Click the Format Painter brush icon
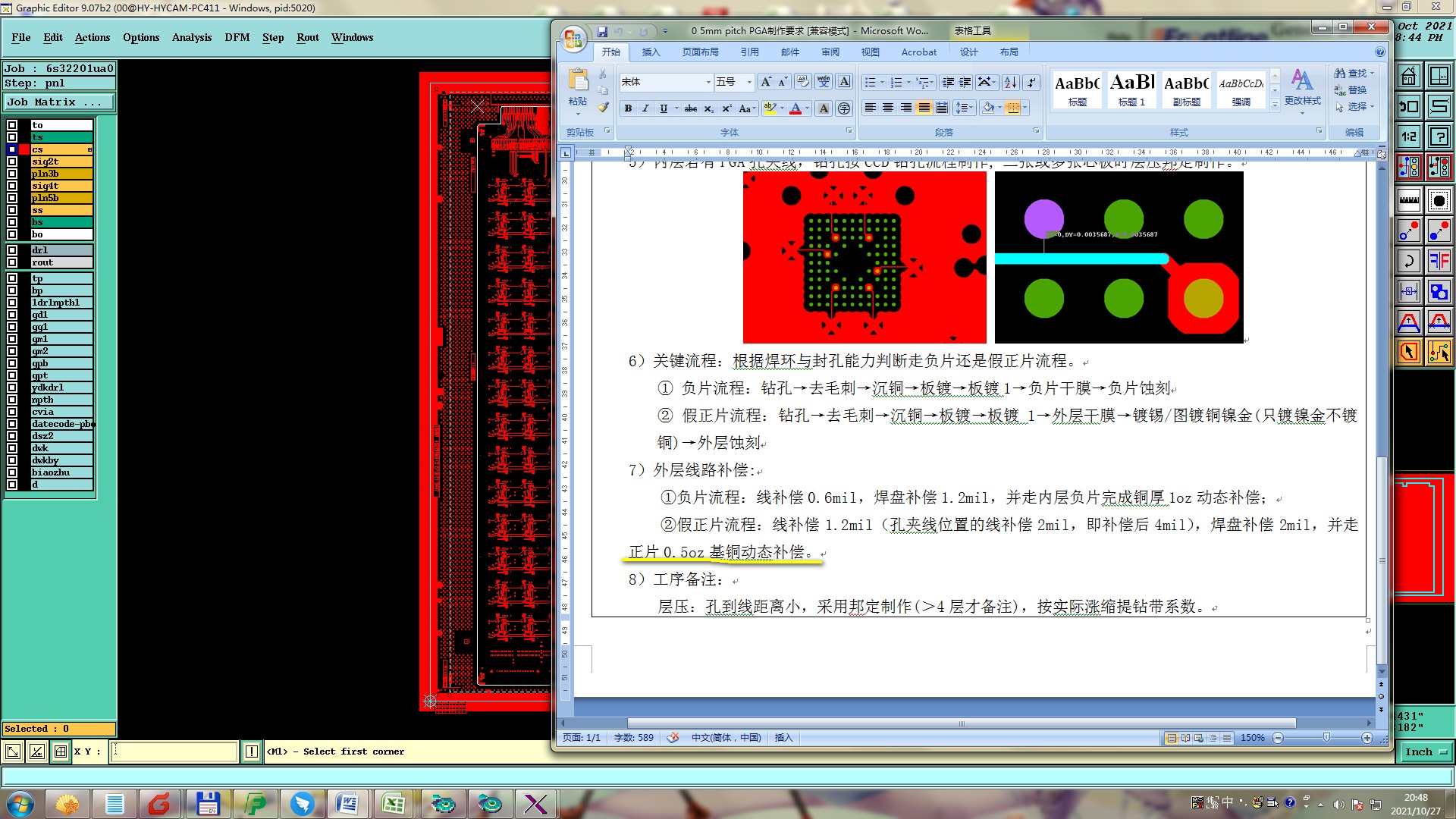 click(603, 108)
